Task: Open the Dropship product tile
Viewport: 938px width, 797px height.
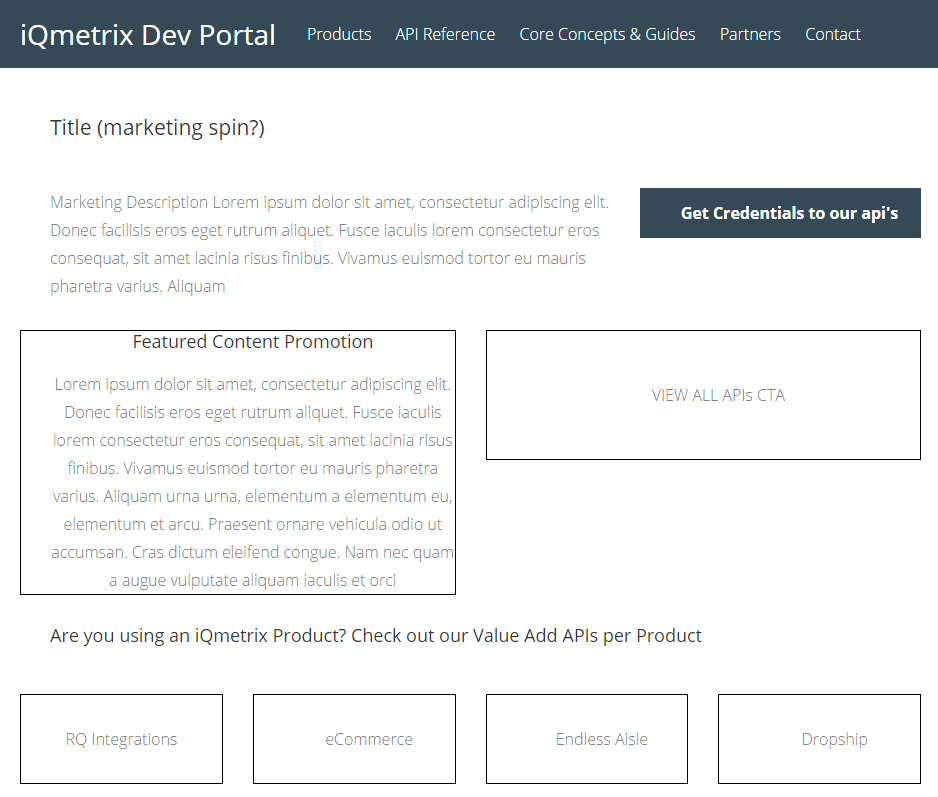Action: (819, 739)
